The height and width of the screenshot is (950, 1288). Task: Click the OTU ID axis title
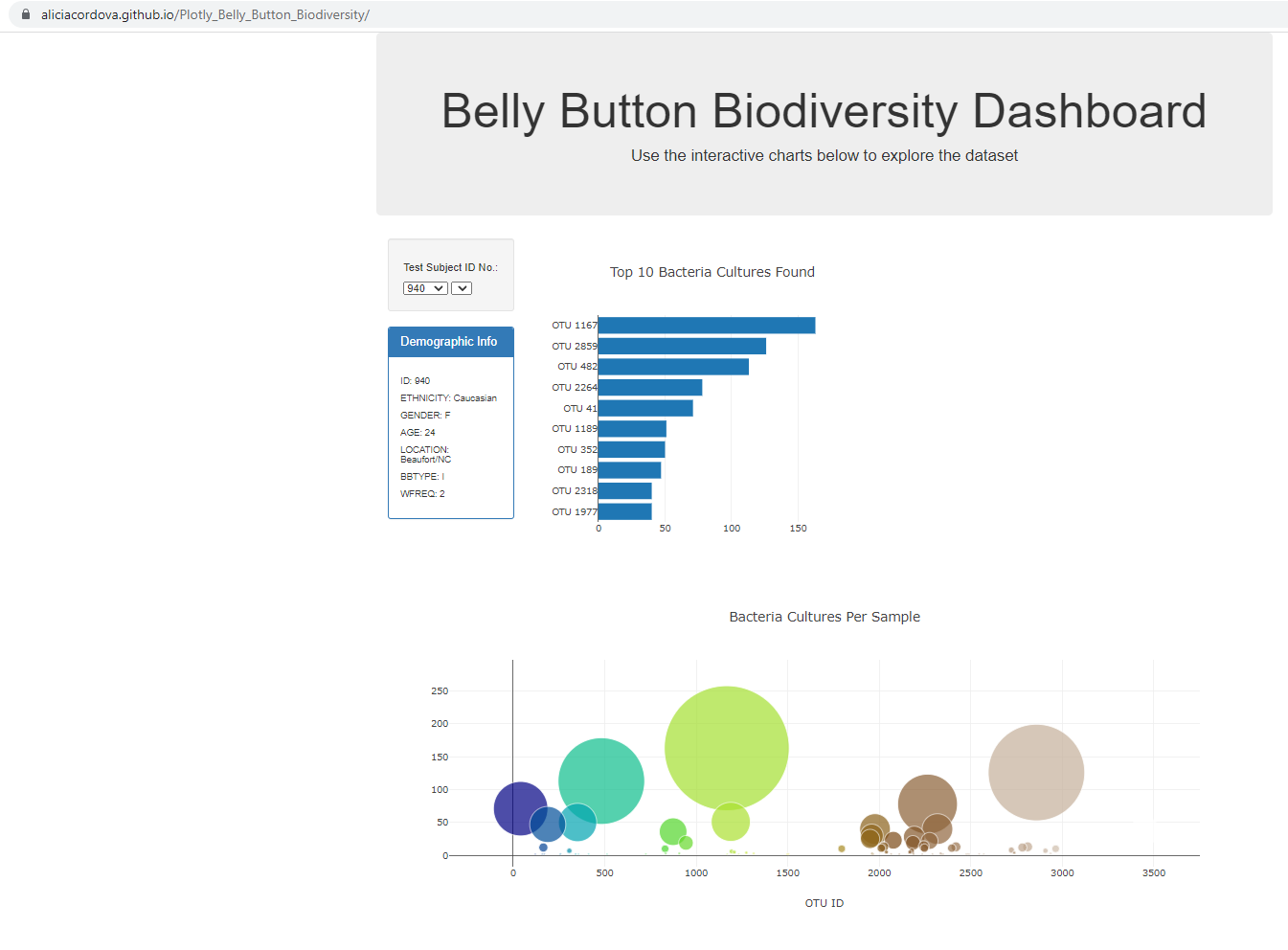click(x=824, y=903)
